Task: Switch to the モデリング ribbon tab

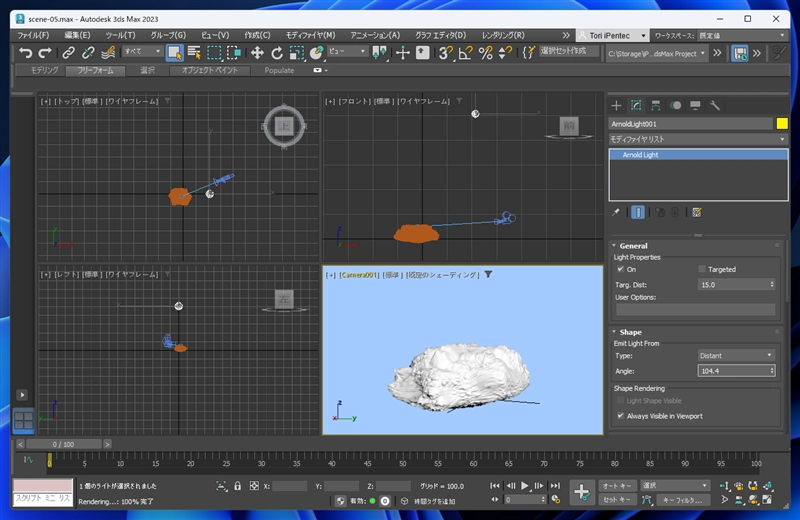Action: pyautogui.click(x=44, y=70)
